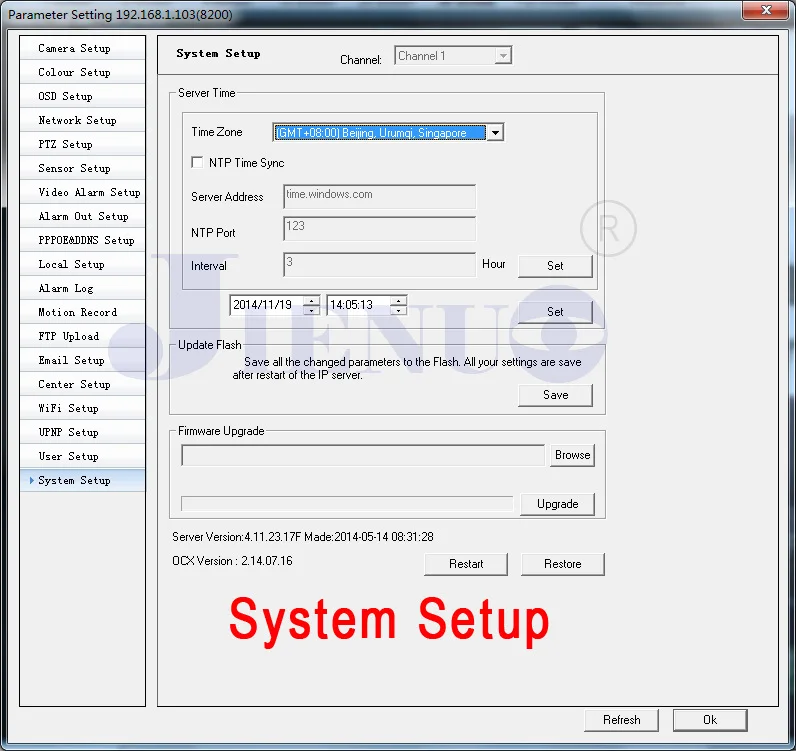This screenshot has width=796, height=751.
Task: Confirm with the Ok button
Action: click(x=710, y=720)
